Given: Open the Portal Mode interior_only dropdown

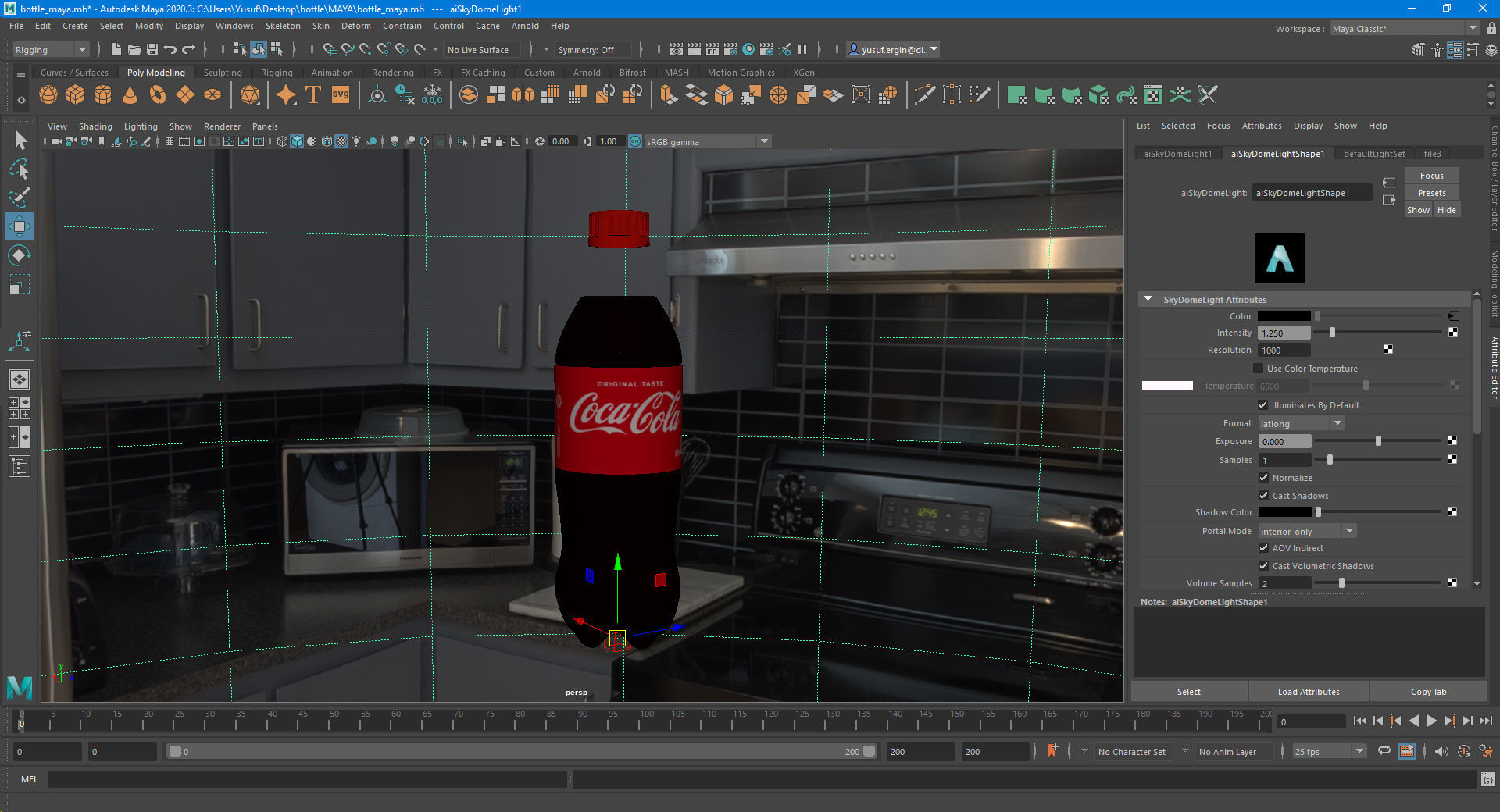Looking at the screenshot, I should point(1307,531).
